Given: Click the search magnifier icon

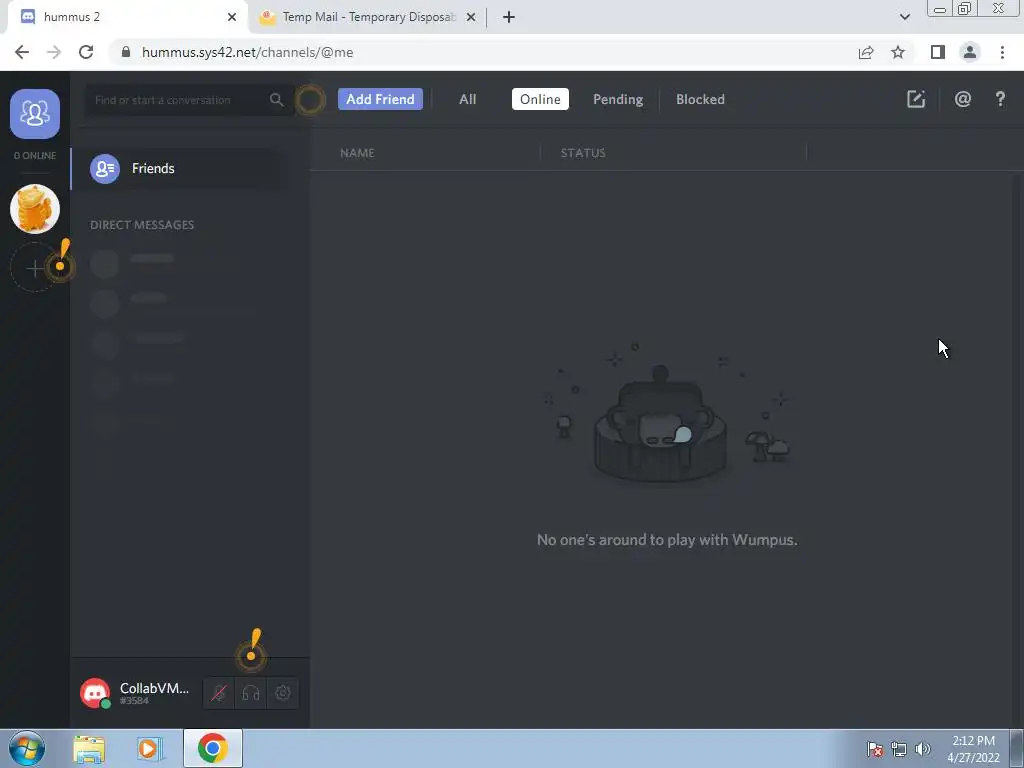Looking at the screenshot, I should 276,100.
